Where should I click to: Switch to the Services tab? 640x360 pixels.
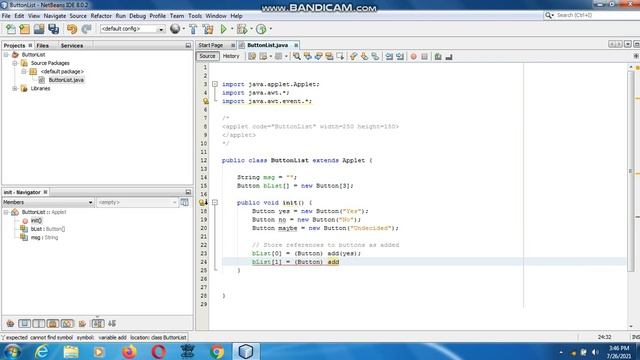click(x=72, y=46)
